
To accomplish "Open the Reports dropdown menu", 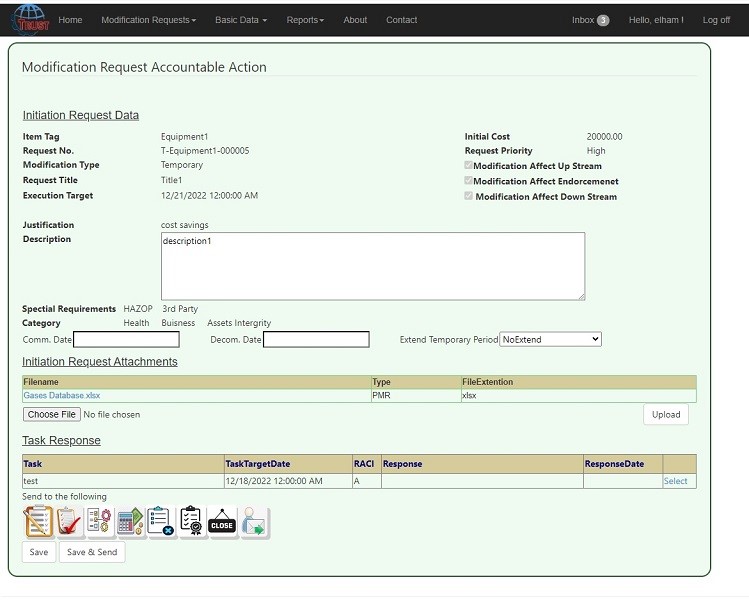I will coord(305,20).
